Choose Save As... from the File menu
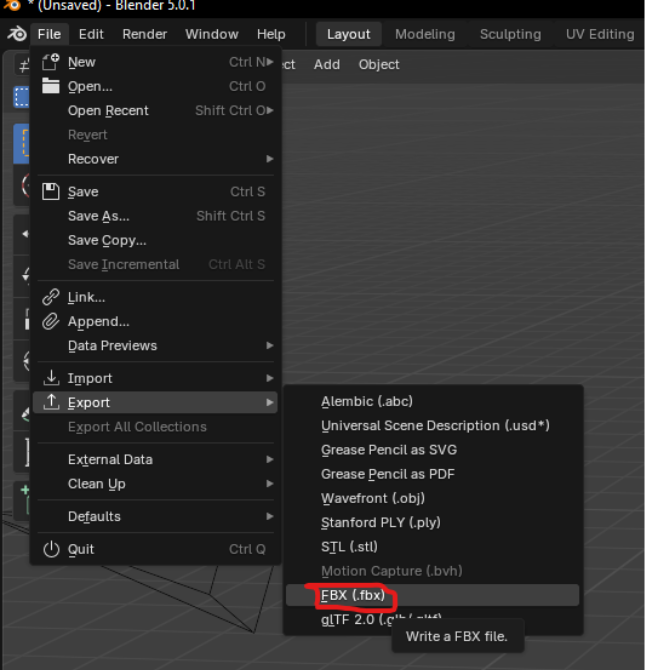 [x=156, y=216]
